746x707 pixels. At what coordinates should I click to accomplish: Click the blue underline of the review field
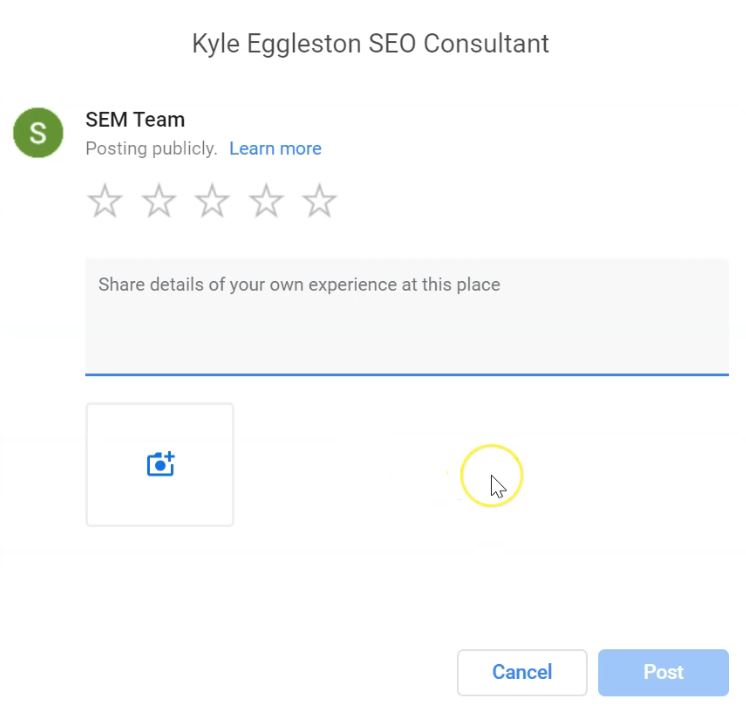[x=407, y=374]
